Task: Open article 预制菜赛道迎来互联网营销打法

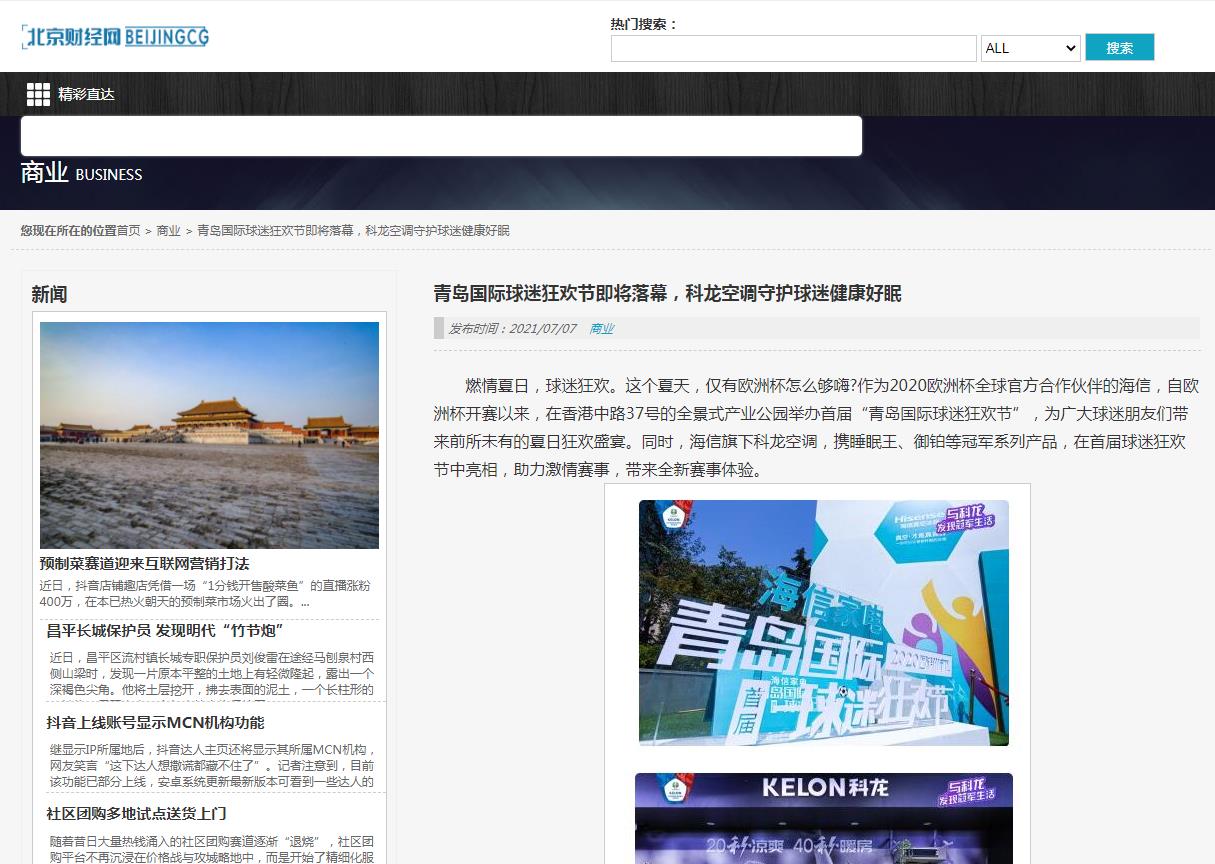Action: tap(144, 563)
